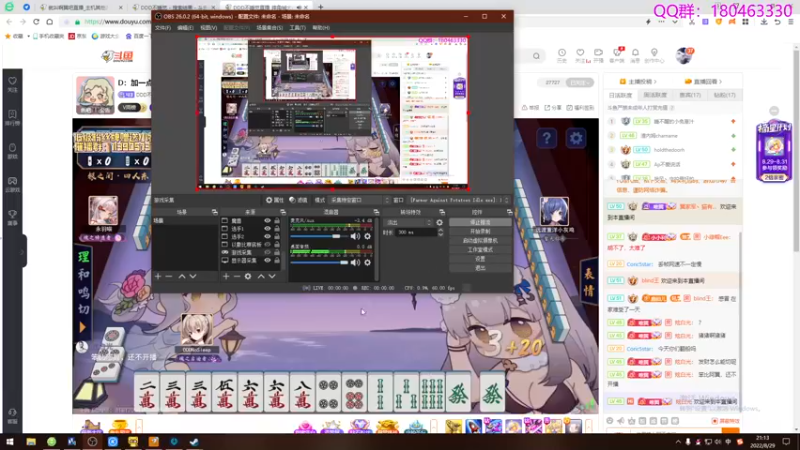Open the transition properties gear next to 淡出

pyautogui.click(x=439, y=222)
